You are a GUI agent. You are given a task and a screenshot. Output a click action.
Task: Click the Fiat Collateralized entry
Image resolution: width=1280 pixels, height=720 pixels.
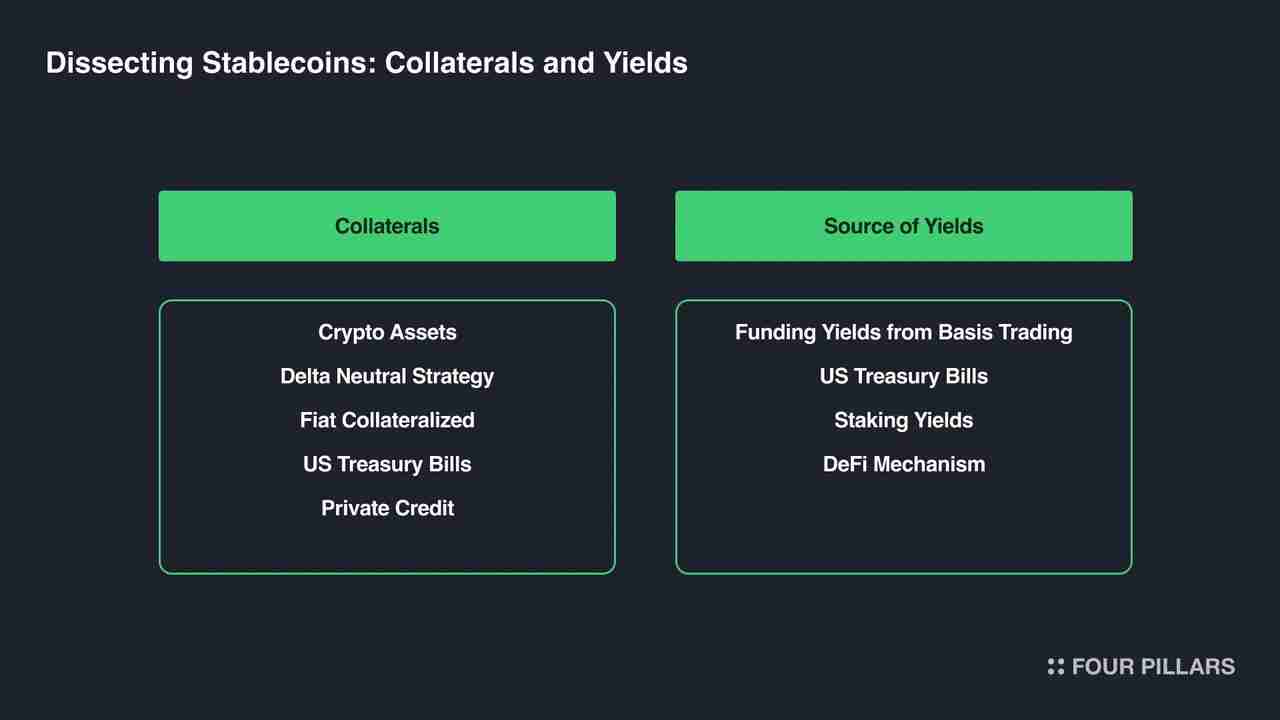point(387,420)
